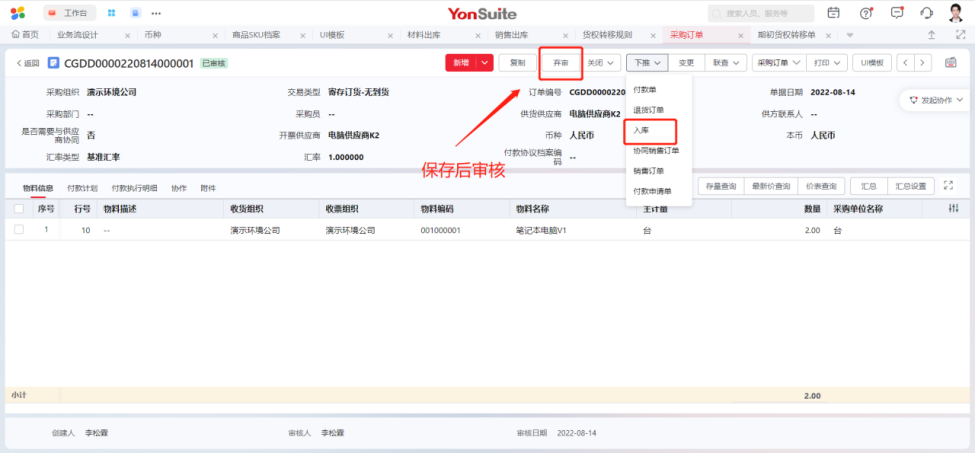Click the fullscreen expand icon above table
The width and height of the screenshot is (975, 453).
coord(948,186)
